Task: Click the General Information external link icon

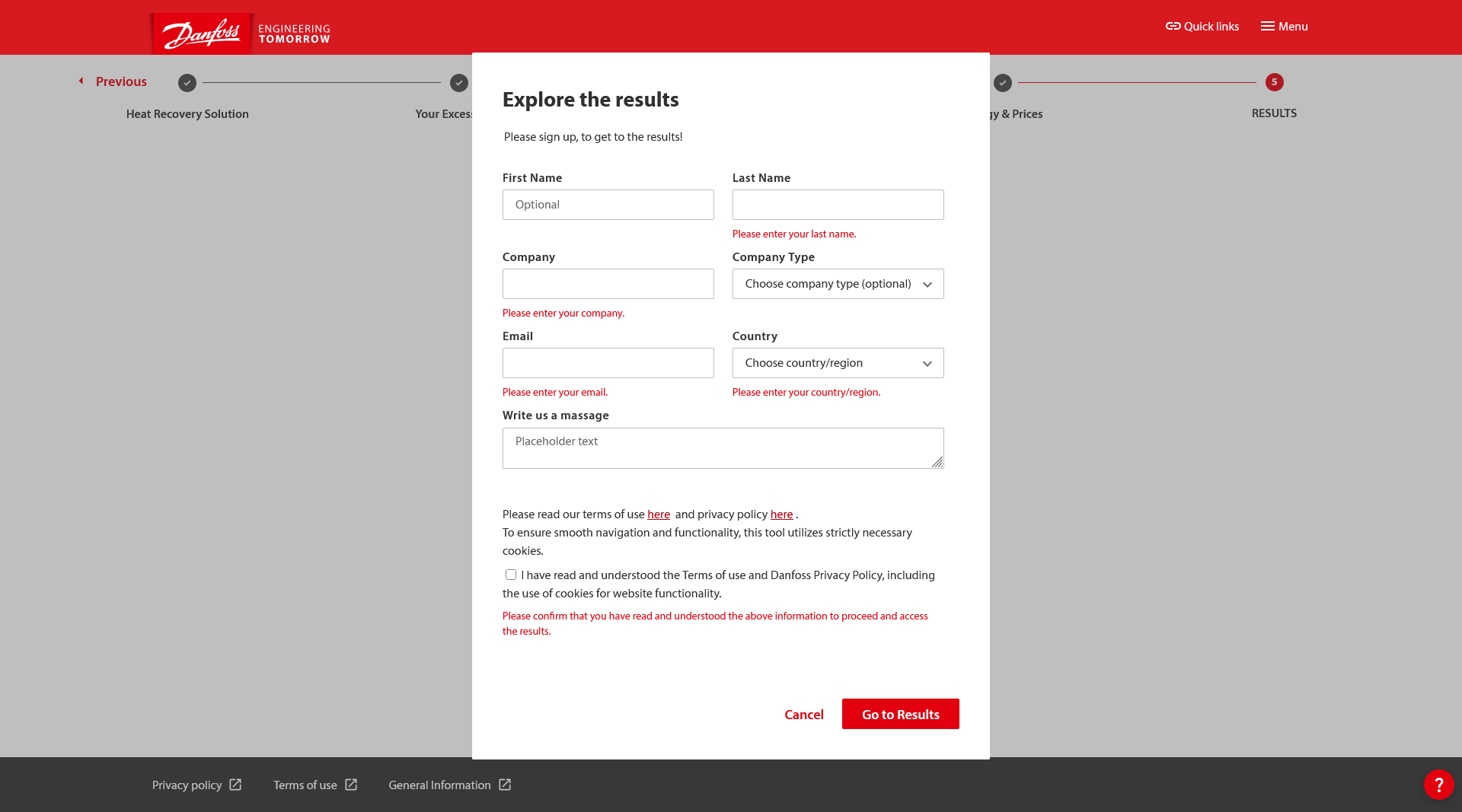Action: tap(505, 785)
